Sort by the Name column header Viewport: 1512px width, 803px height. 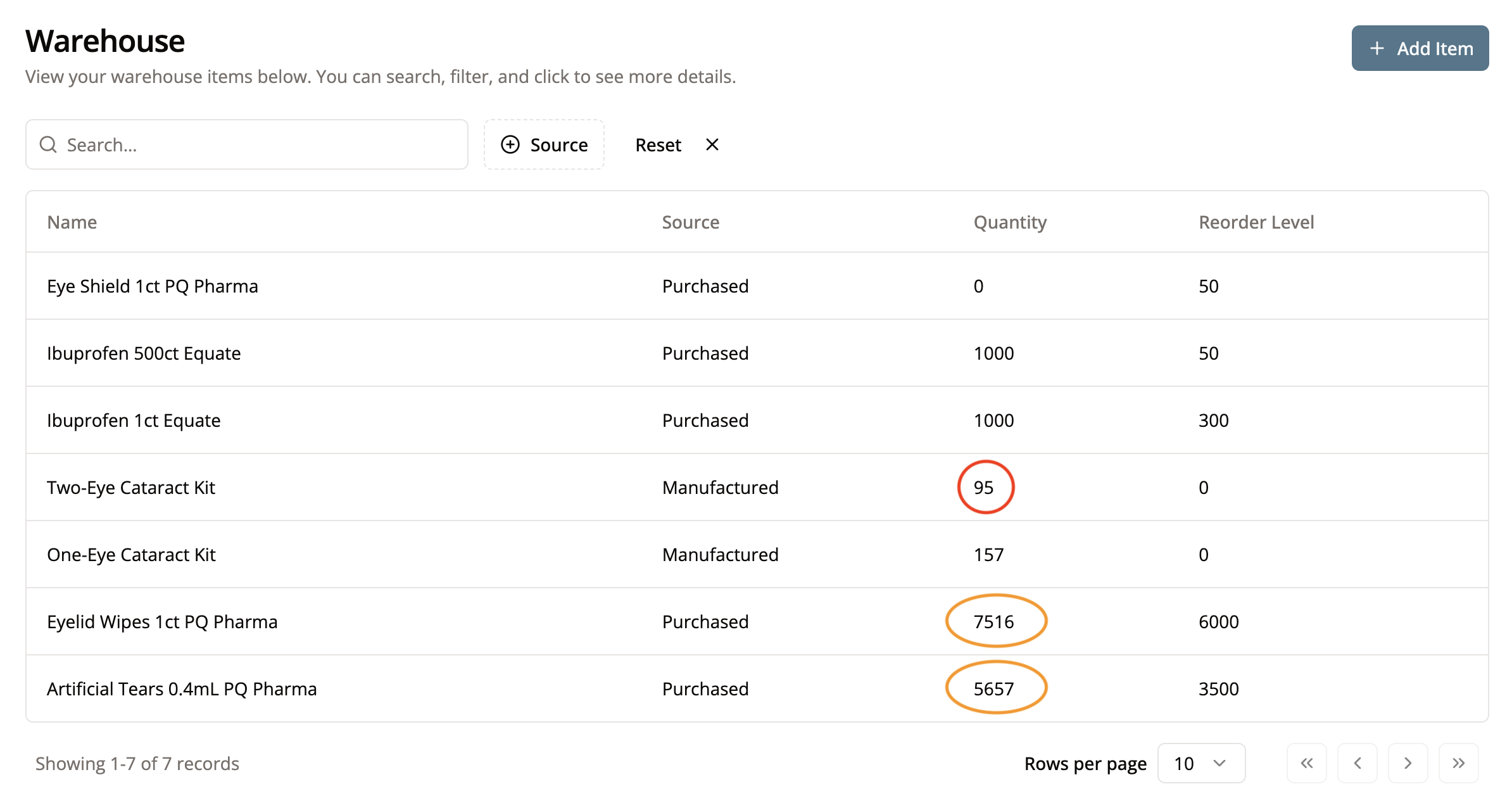(x=72, y=222)
